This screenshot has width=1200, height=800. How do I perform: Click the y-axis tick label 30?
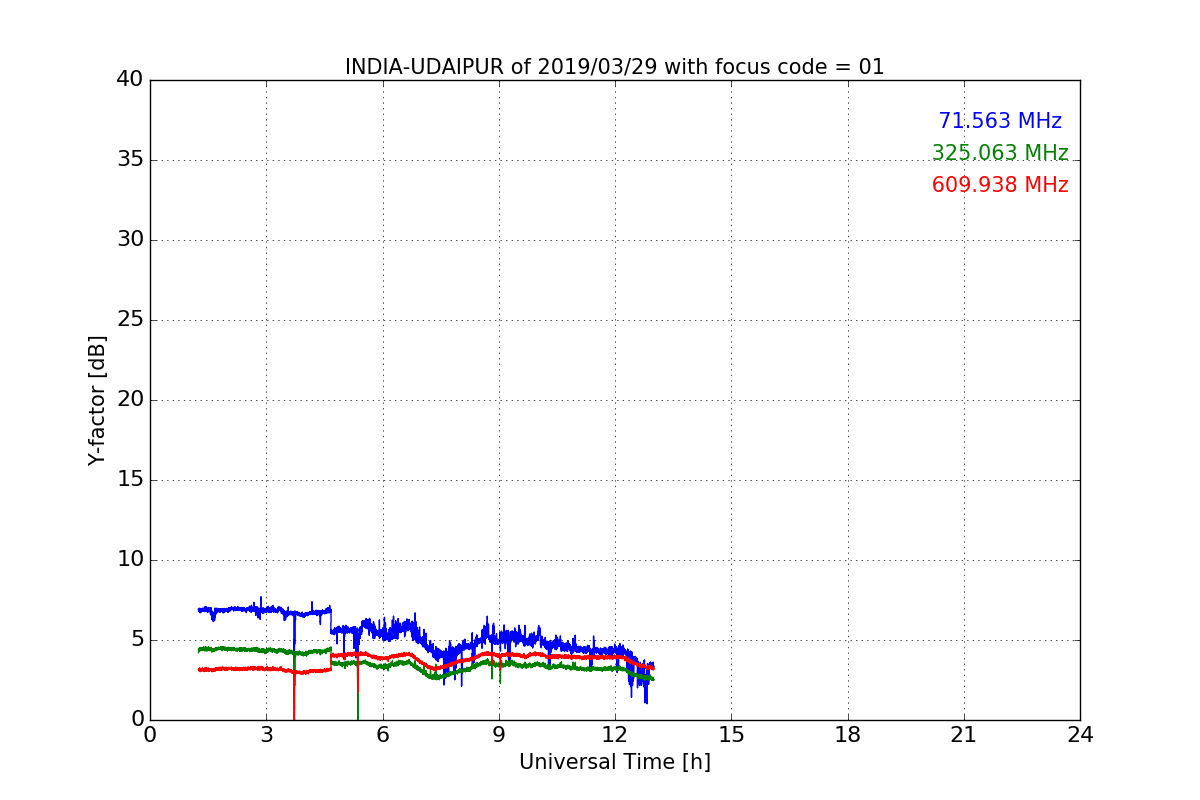tap(130, 240)
